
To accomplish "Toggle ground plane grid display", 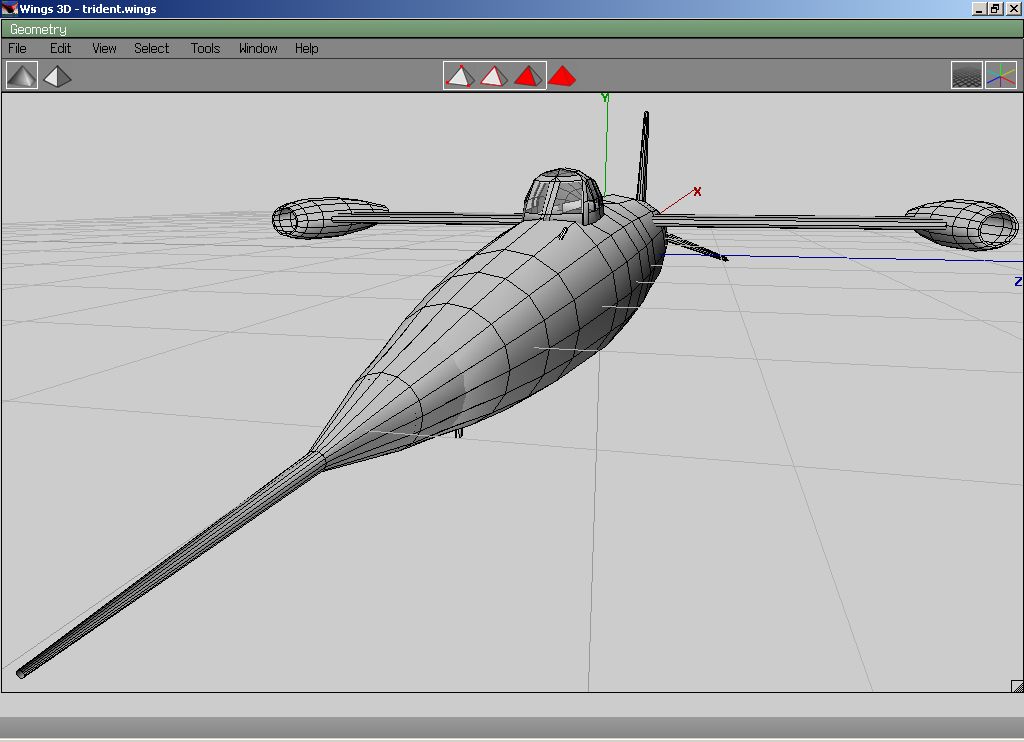I will click(x=967, y=76).
